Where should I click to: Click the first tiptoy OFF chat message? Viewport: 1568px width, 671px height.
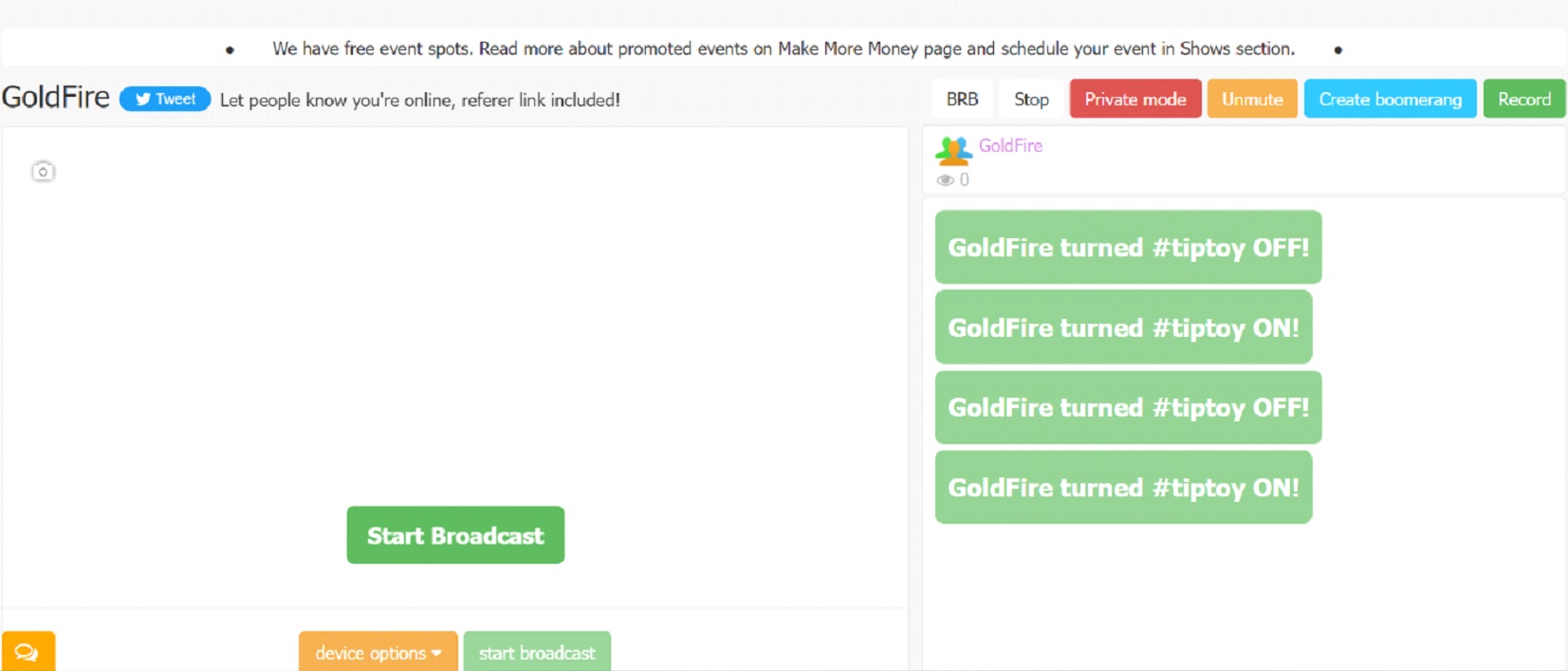click(1128, 247)
